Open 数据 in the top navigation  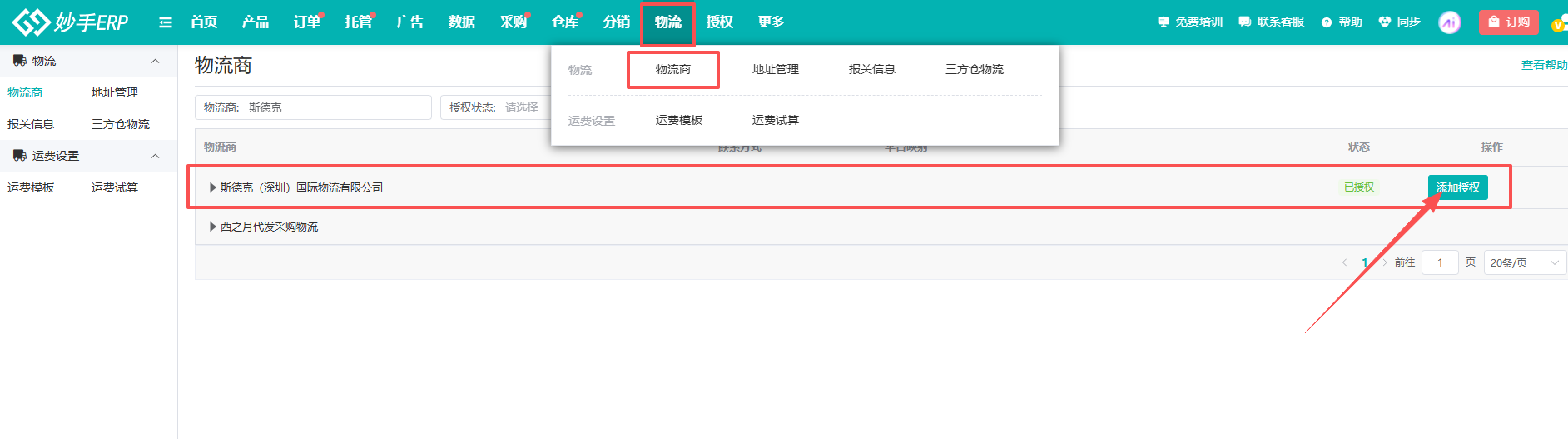(462, 22)
